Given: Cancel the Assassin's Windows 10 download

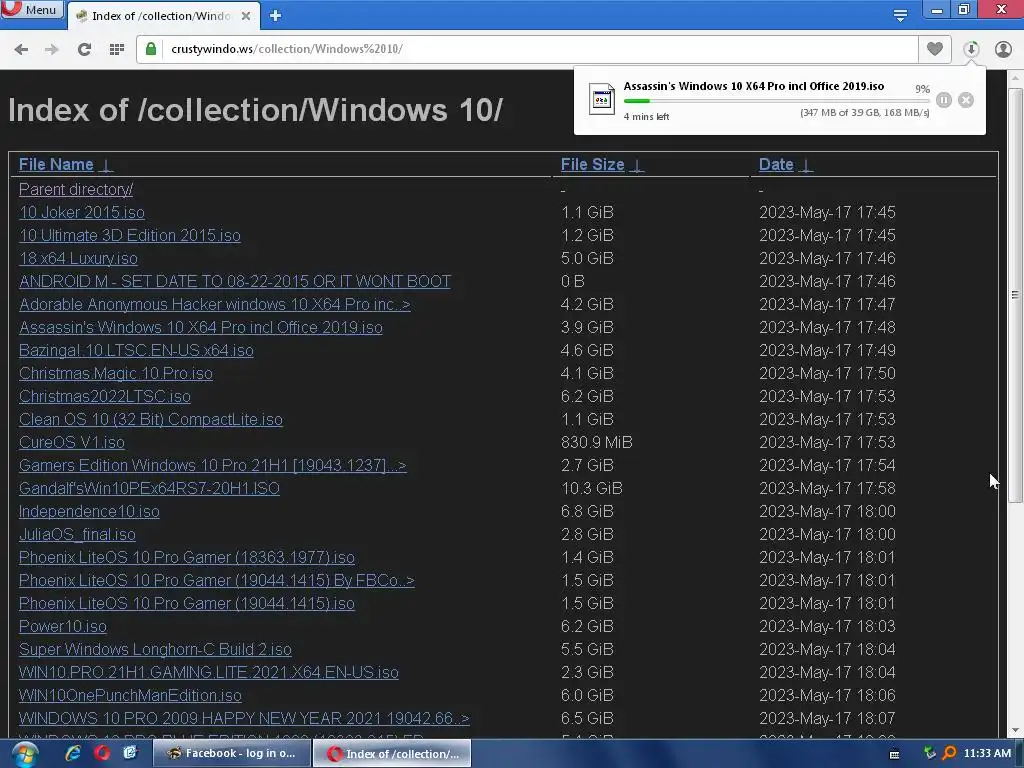Looking at the screenshot, I should tap(966, 100).
